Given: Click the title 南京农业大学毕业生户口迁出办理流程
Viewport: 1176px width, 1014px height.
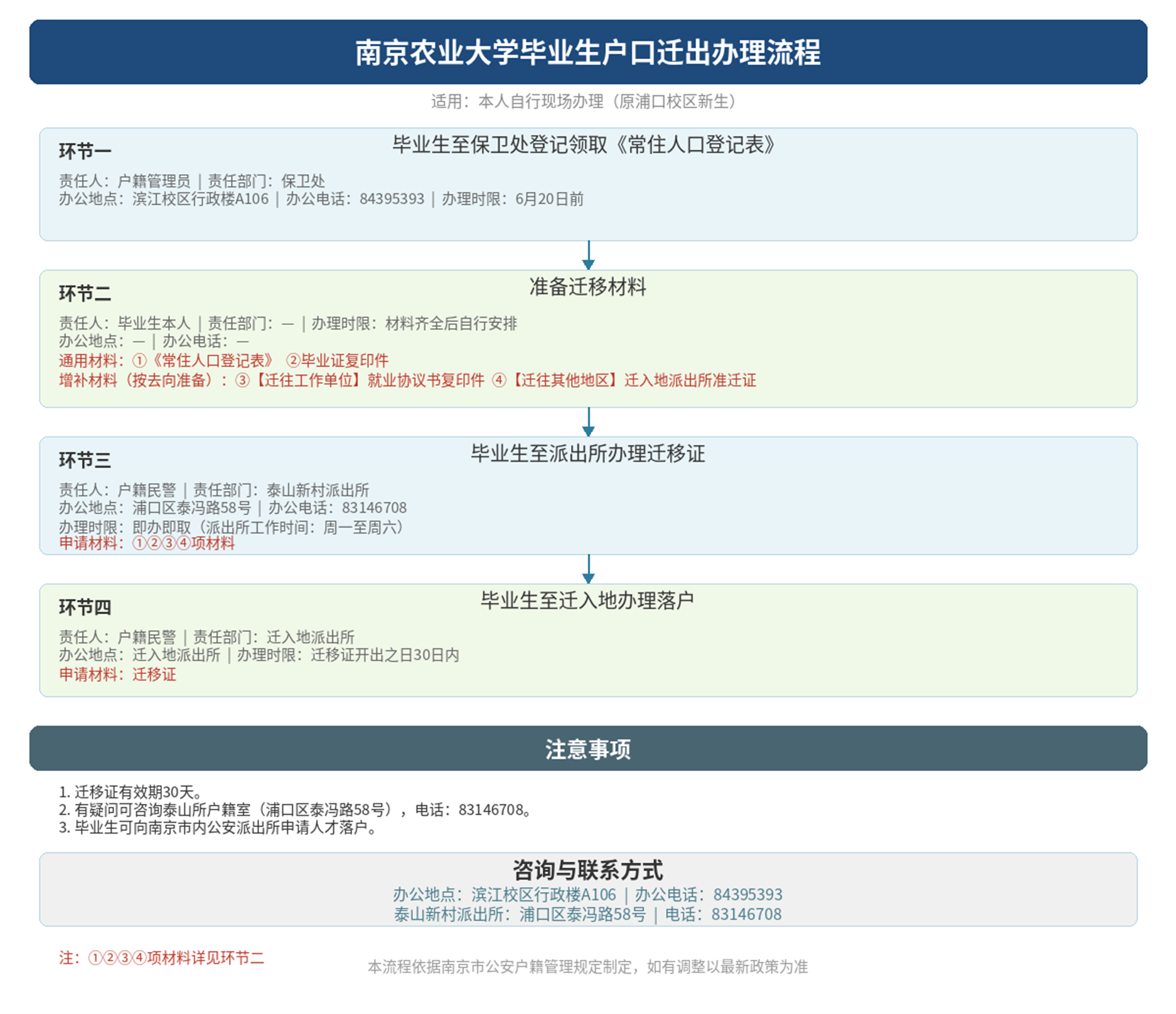Looking at the screenshot, I should pyautogui.click(x=588, y=52).
